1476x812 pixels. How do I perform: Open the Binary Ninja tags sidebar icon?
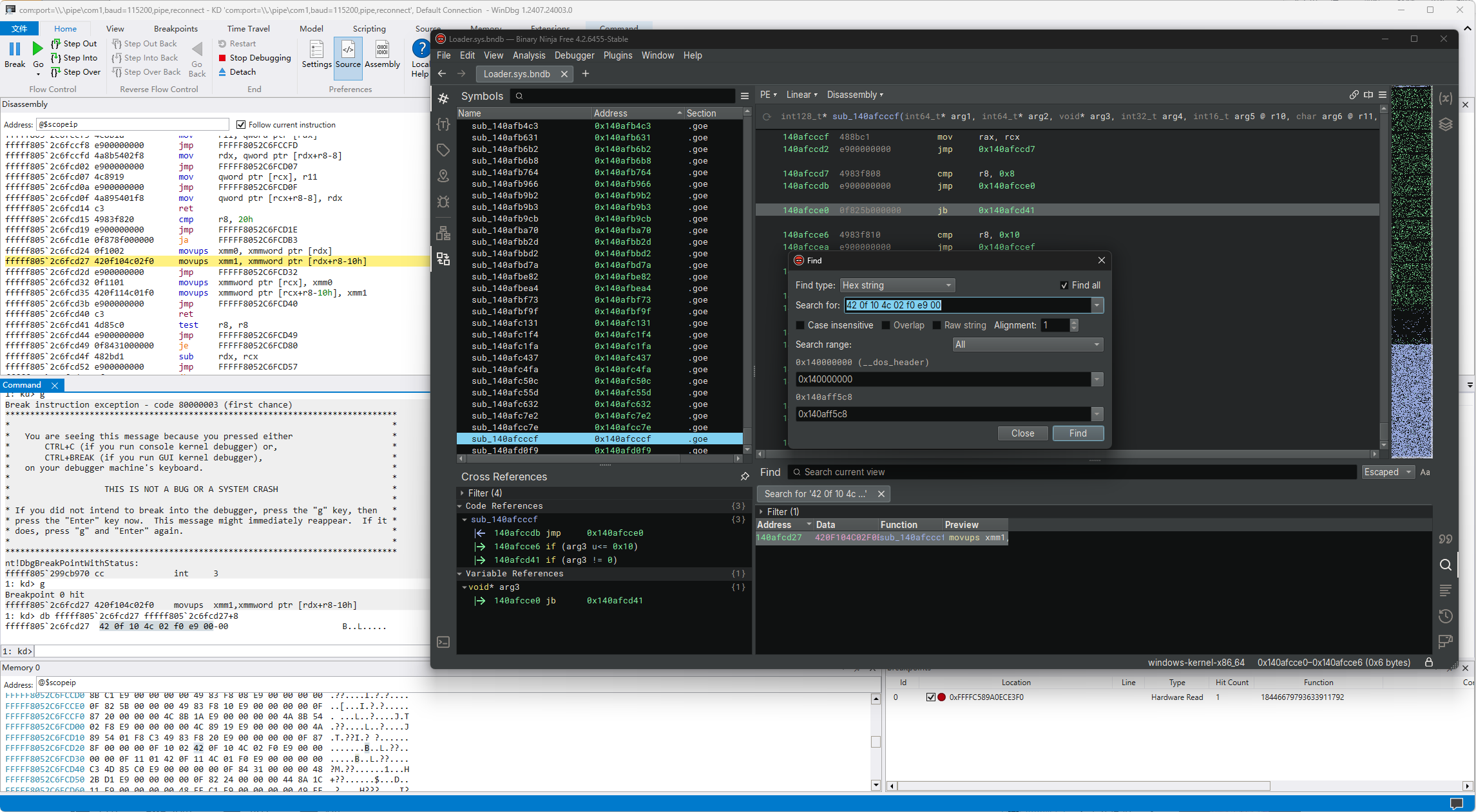point(443,150)
